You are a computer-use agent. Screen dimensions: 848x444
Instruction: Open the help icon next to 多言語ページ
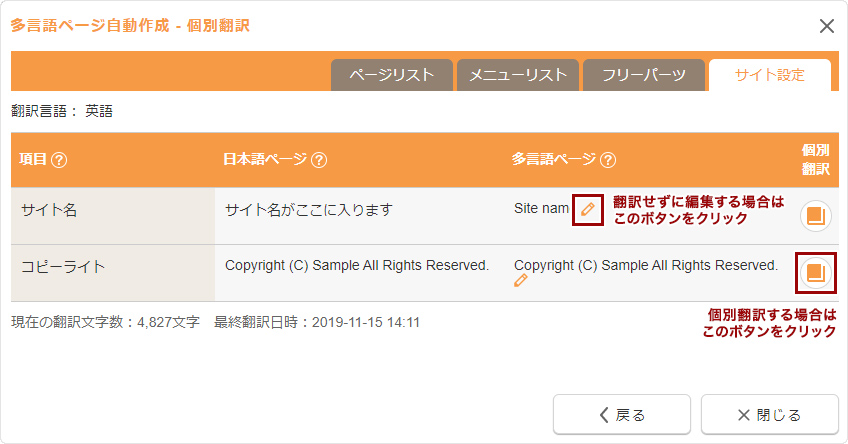608,160
